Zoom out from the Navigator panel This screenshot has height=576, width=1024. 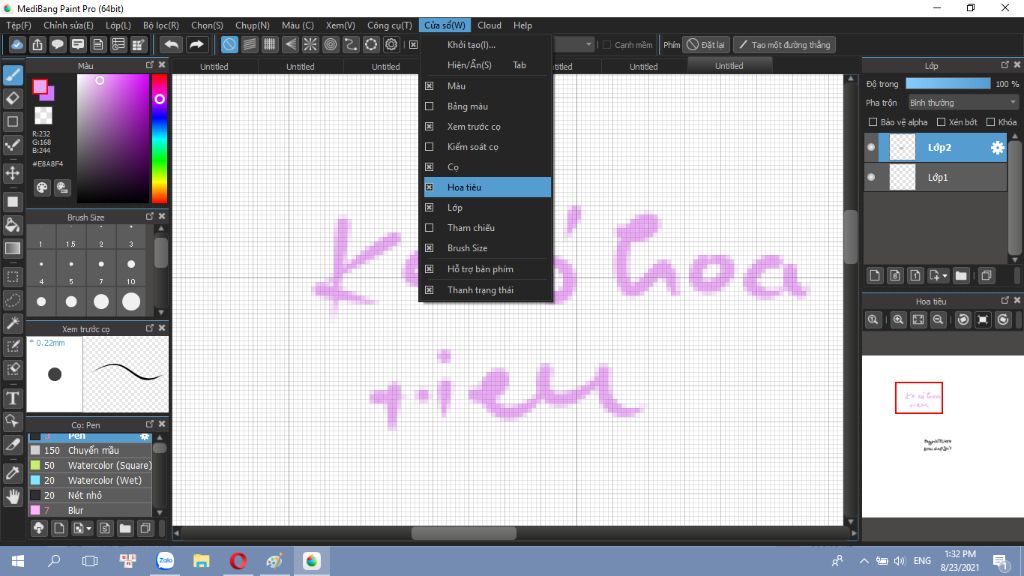(x=938, y=319)
